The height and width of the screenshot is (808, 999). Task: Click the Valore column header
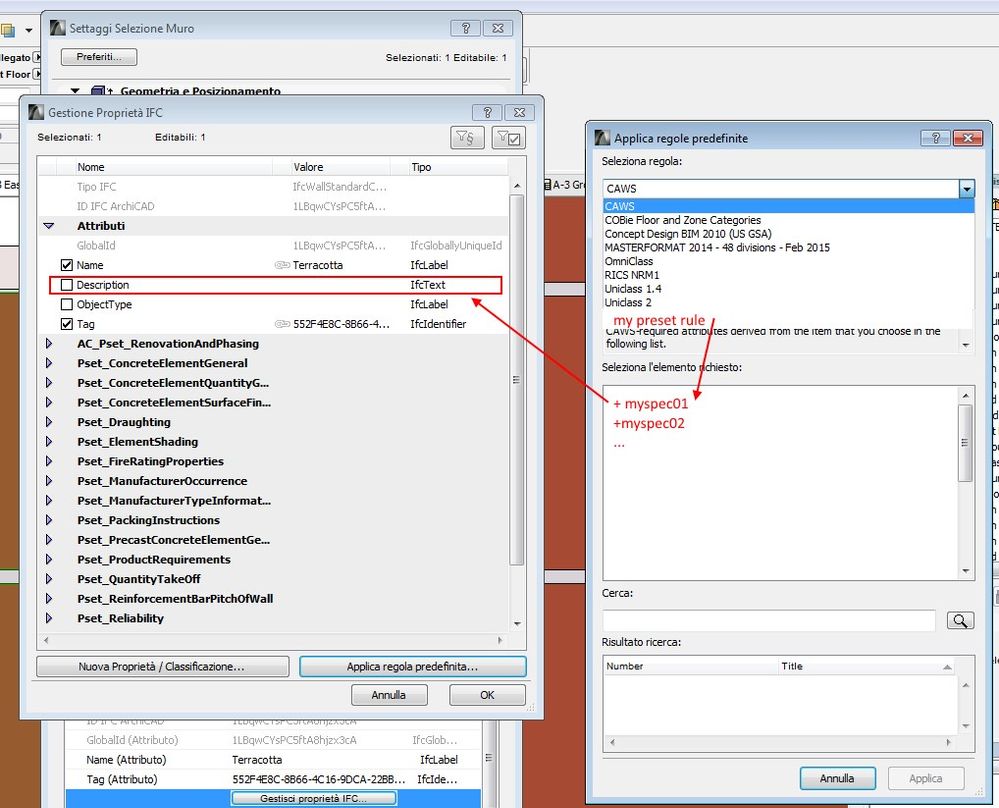pyautogui.click(x=340, y=167)
